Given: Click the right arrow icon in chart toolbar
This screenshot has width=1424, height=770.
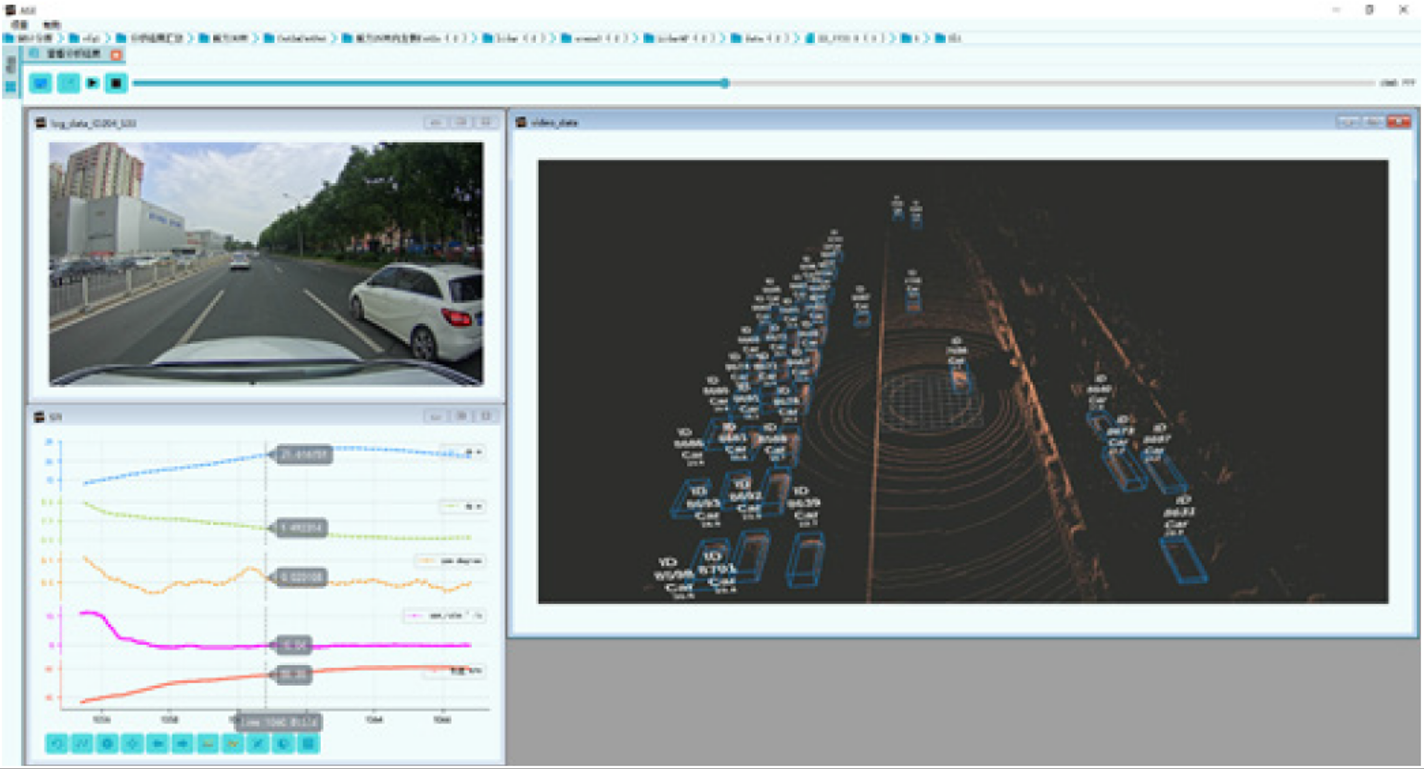Looking at the screenshot, I should [183, 743].
